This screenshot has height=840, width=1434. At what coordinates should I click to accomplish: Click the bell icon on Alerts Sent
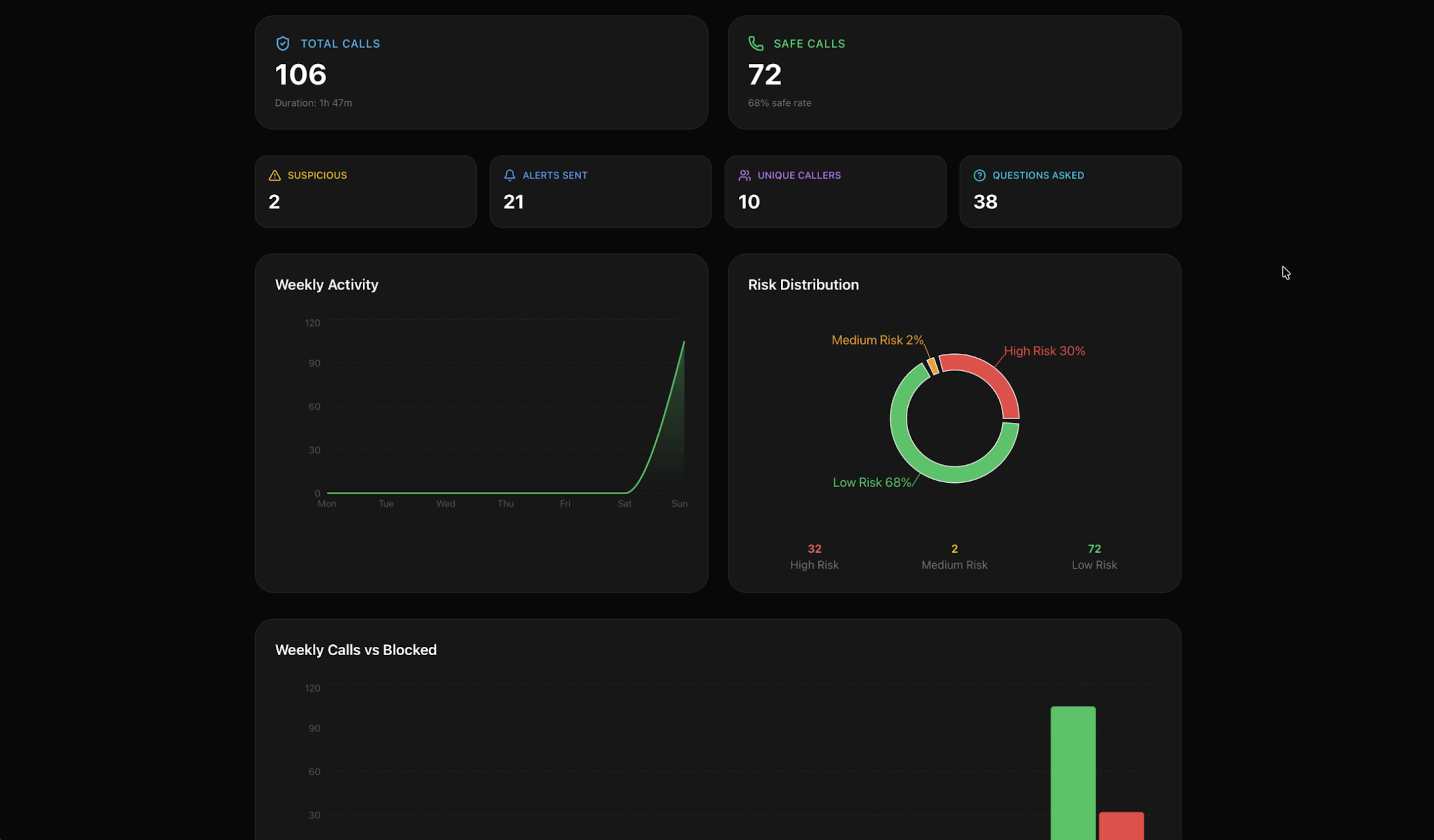(509, 175)
